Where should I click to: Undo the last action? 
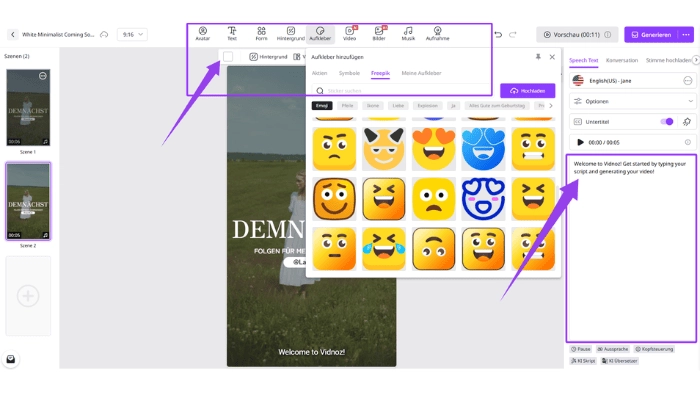[x=498, y=34]
